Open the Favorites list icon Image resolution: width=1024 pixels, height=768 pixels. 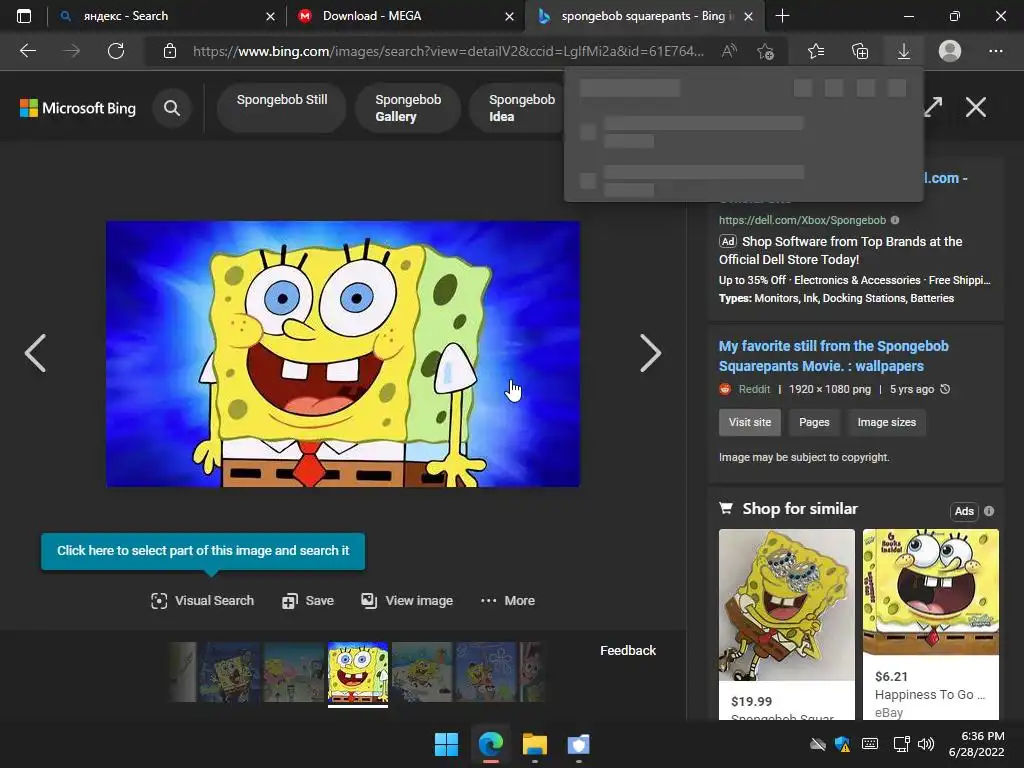click(816, 51)
